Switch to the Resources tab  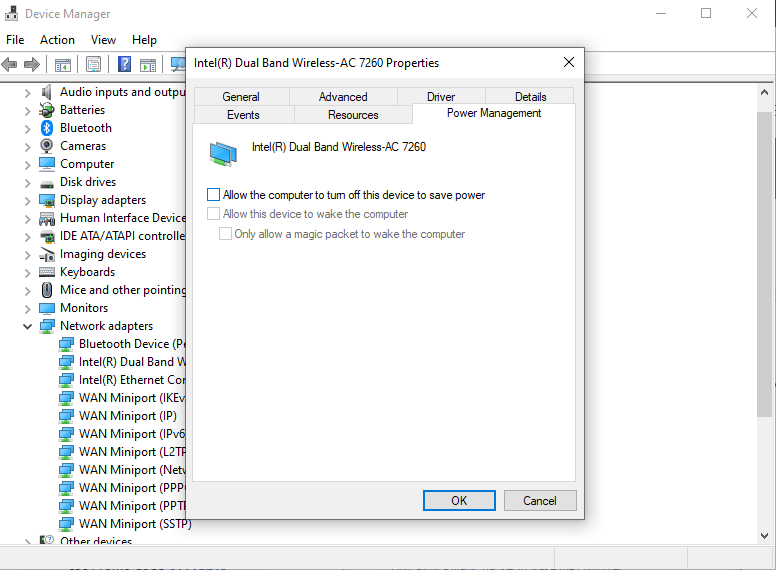click(353, 115)
